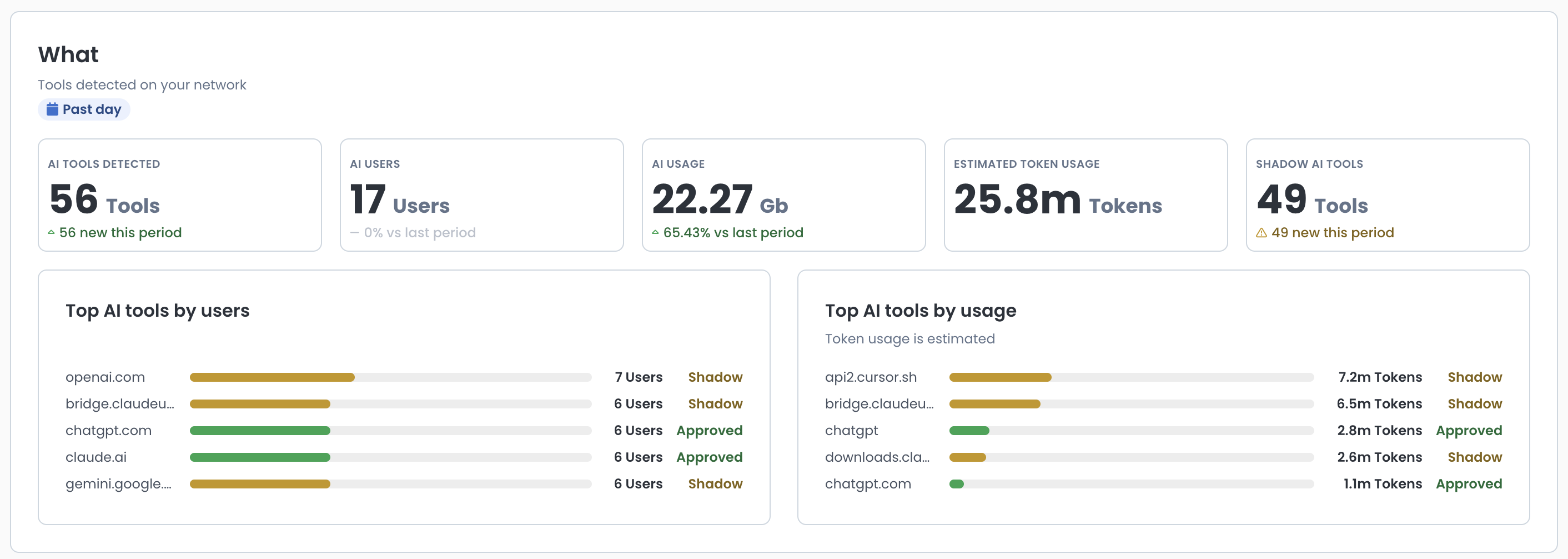Click the Shadow status for api2.cursor.sh
This screenshot has width=1568, height=559.
click(1475, 377)
